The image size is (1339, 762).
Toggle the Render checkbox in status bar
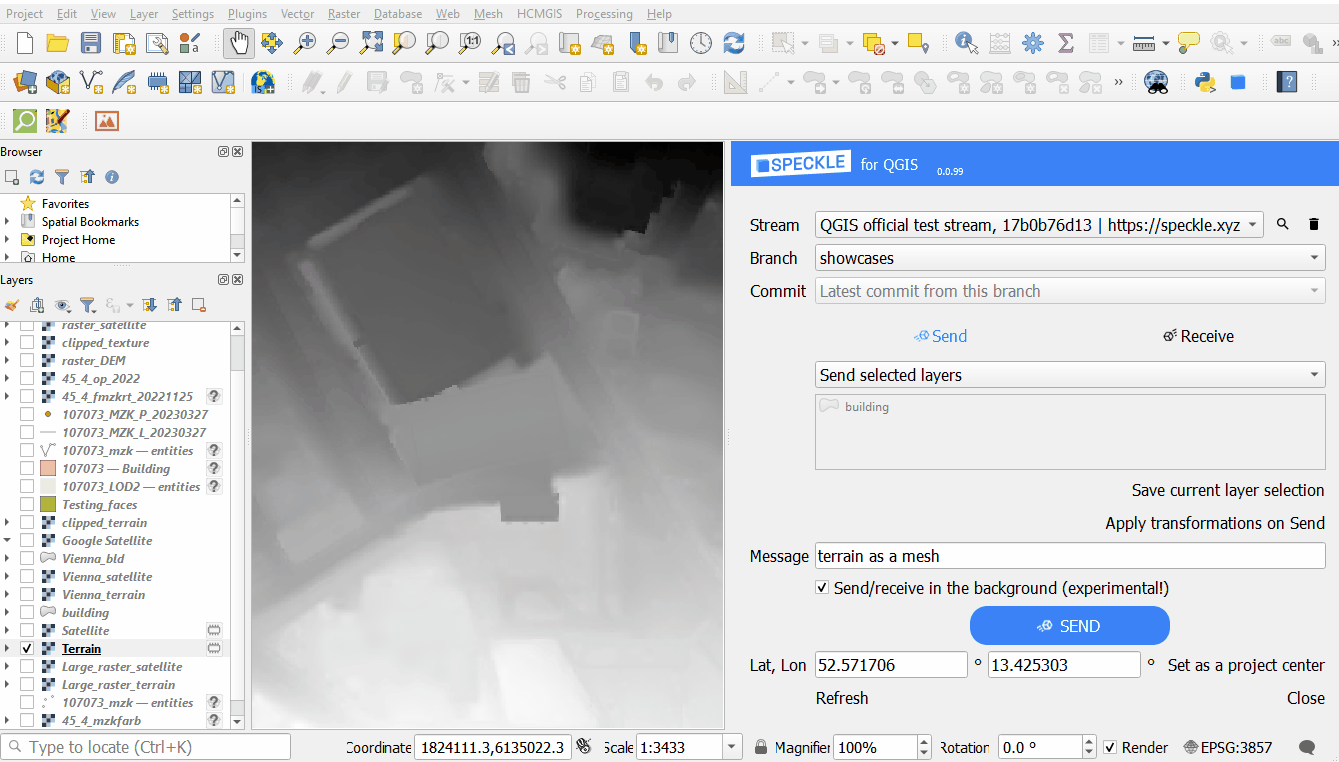[x=1110, y=747]
